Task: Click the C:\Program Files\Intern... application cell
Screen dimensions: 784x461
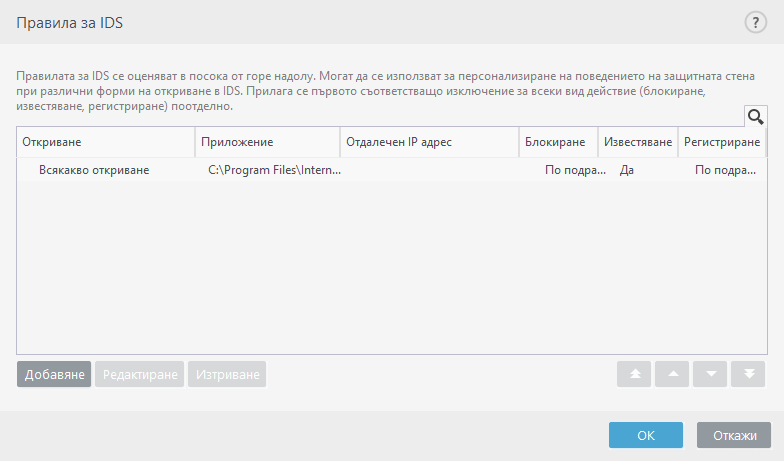Action: [274, 170]
